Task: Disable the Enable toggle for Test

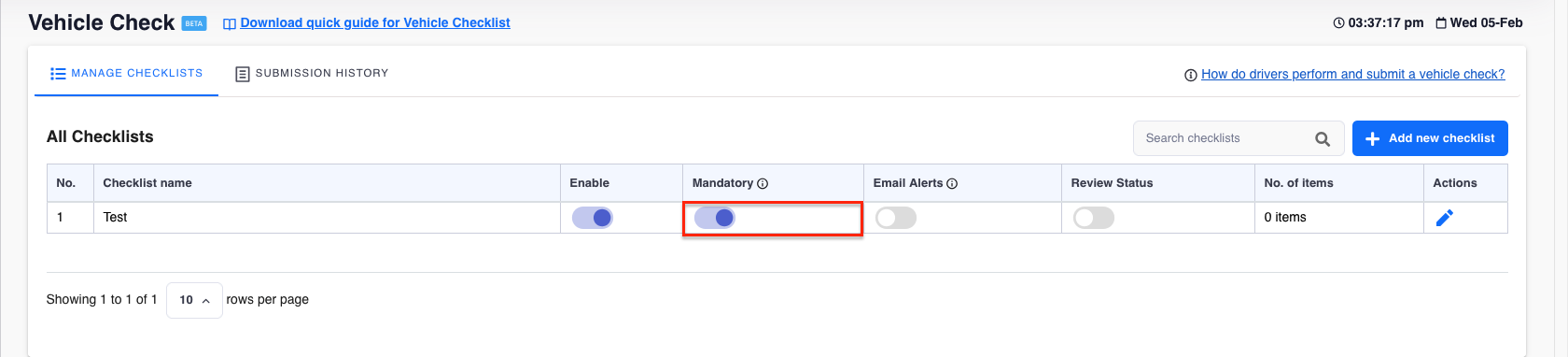Action: point(593,218)
